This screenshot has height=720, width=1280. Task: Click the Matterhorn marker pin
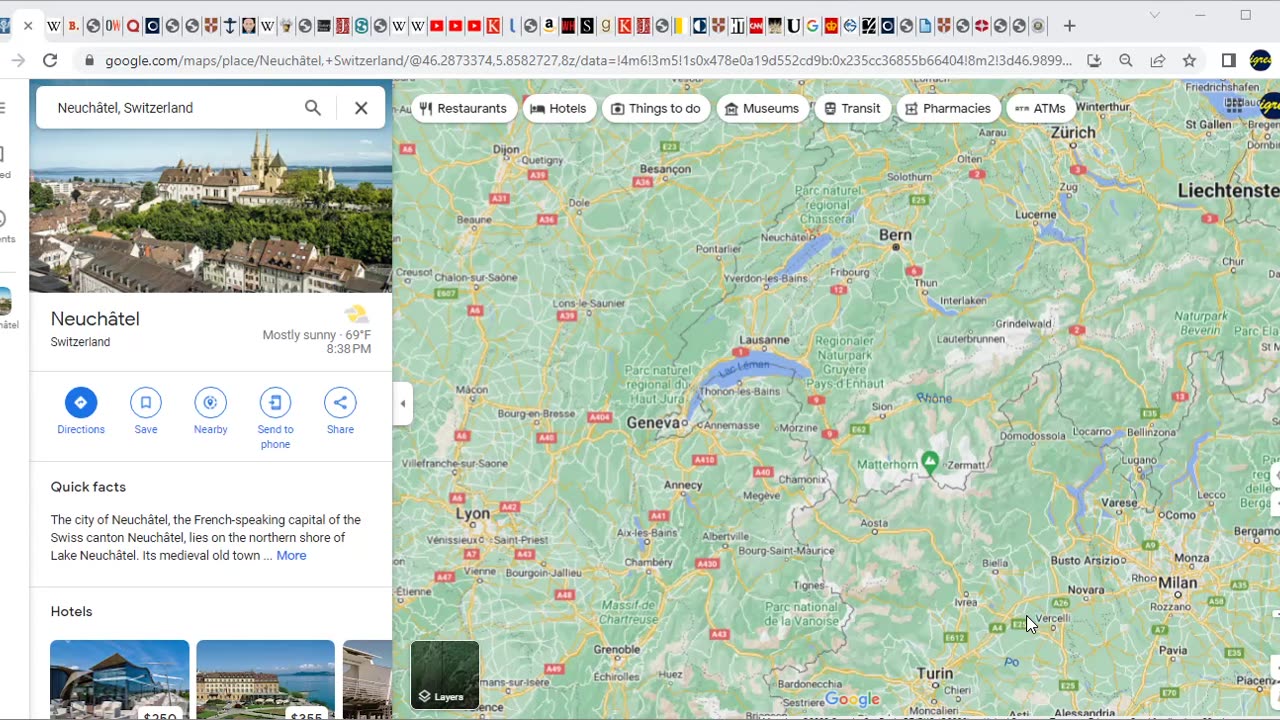coord(930,461)
